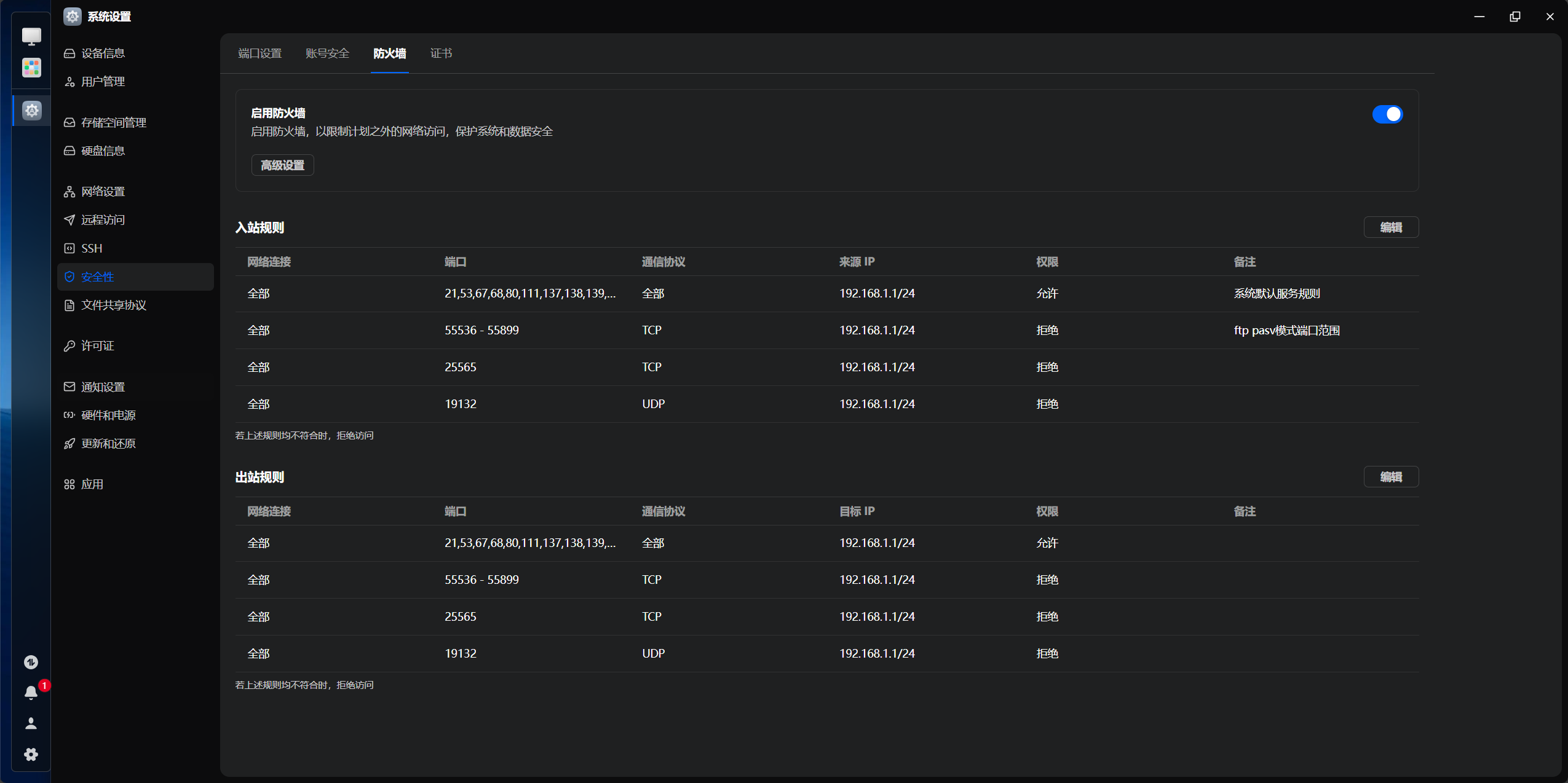Open SSH settings in sidebar
Image resolution: width=1568 pixels, height=783 pixels.
[92, 248]
